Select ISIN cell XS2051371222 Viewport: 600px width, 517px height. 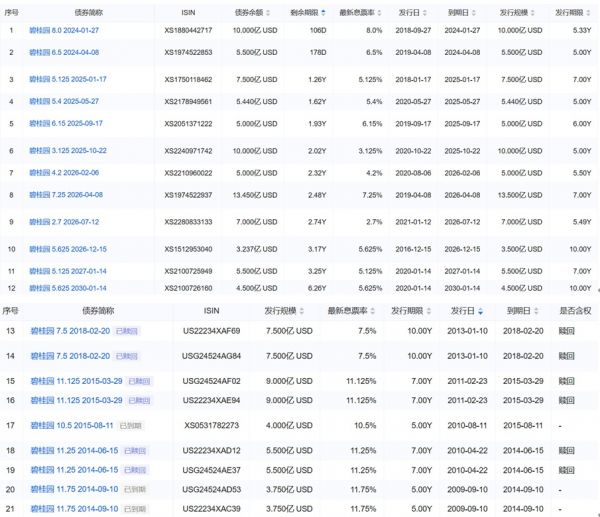click(x=188, y=124)
